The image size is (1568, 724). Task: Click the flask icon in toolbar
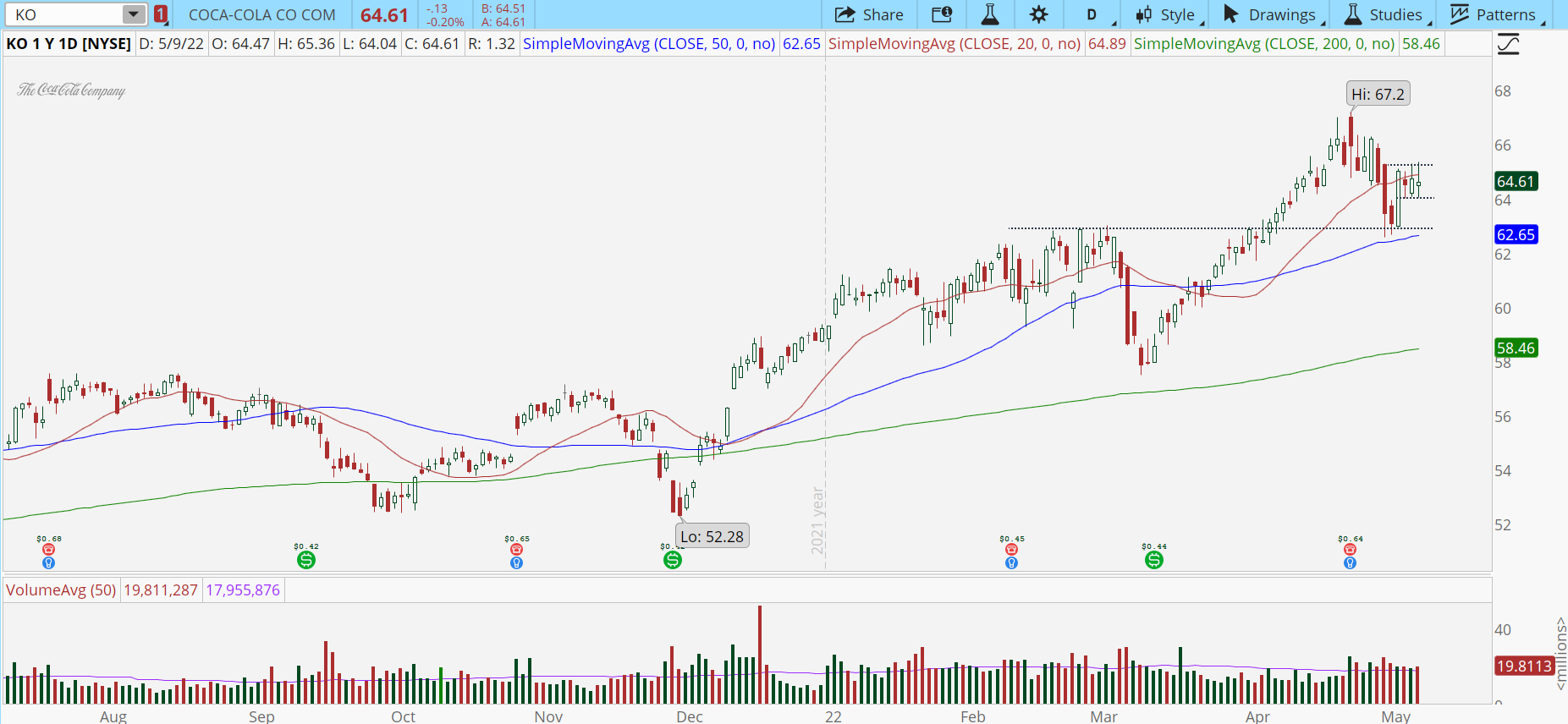(x=990, y=14)
